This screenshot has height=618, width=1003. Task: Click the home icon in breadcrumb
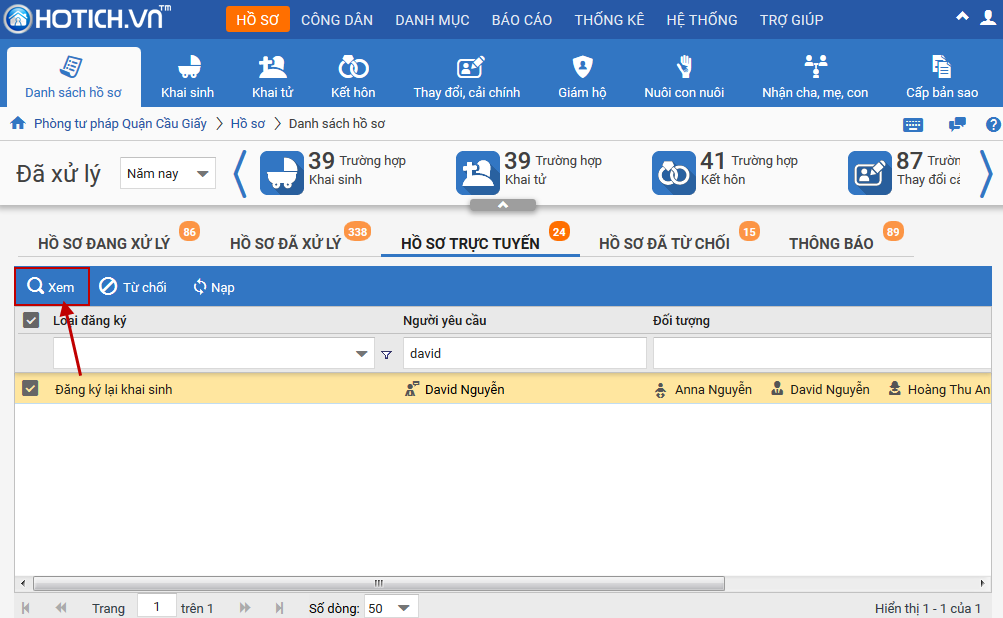tap(17, 124)
